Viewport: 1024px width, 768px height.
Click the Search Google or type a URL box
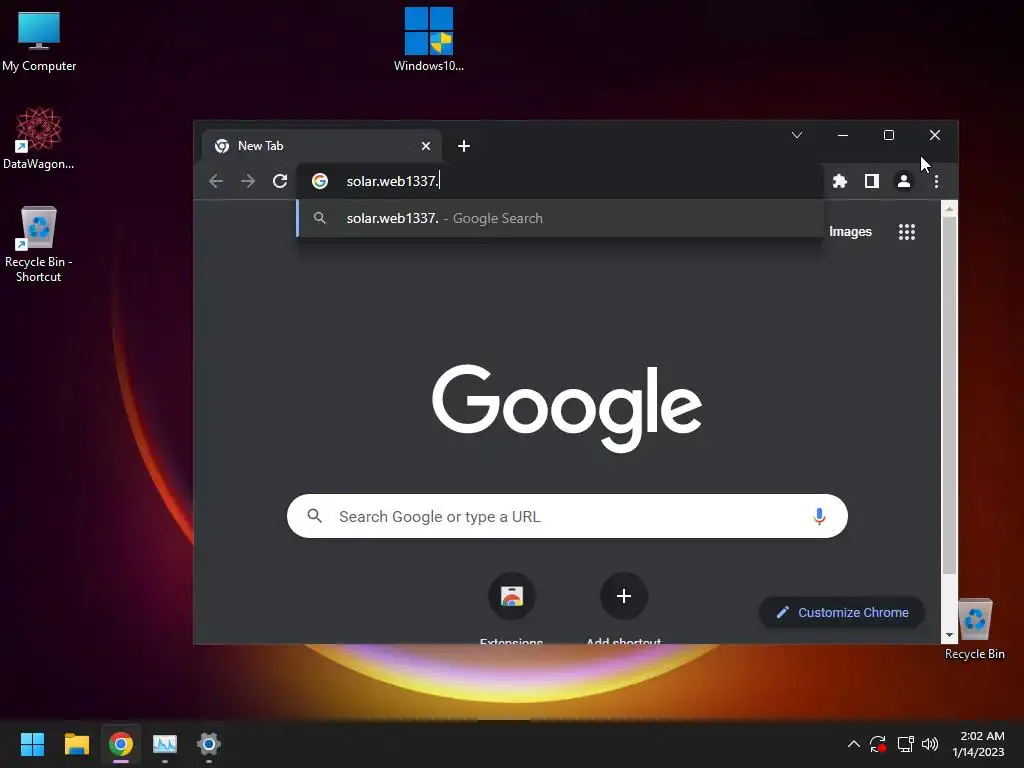pos(567,517)
